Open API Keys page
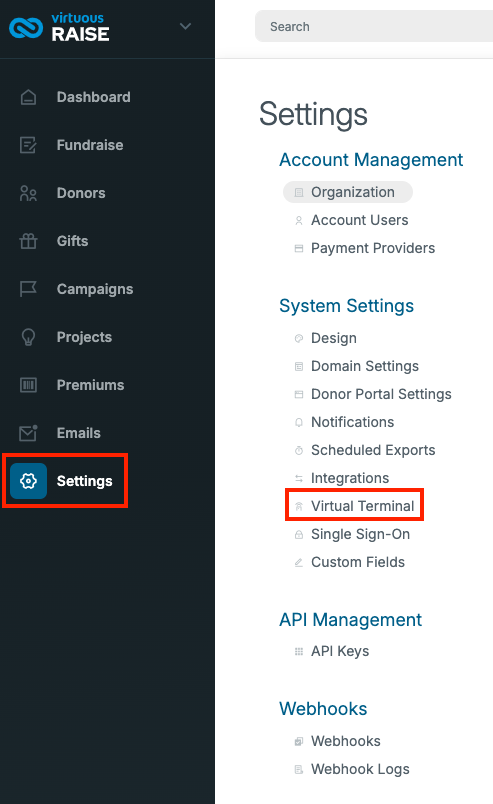This screenshot has width=493, height=804. [340, 651]
